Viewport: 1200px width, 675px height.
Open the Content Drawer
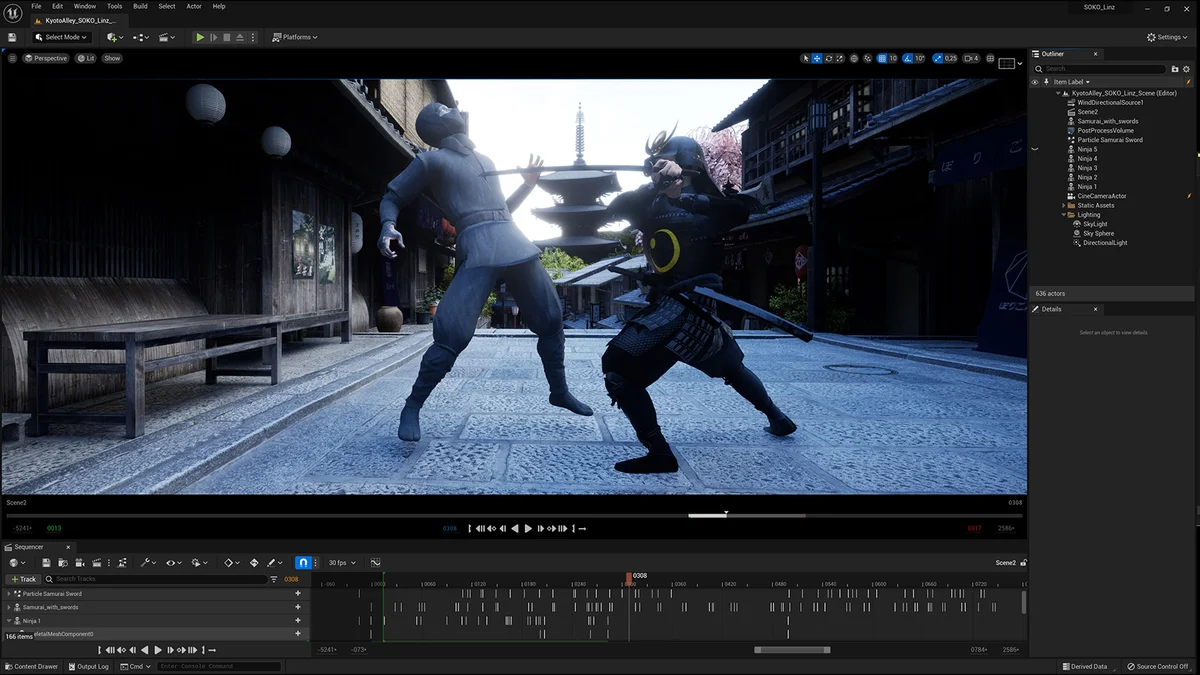(31, 666)
